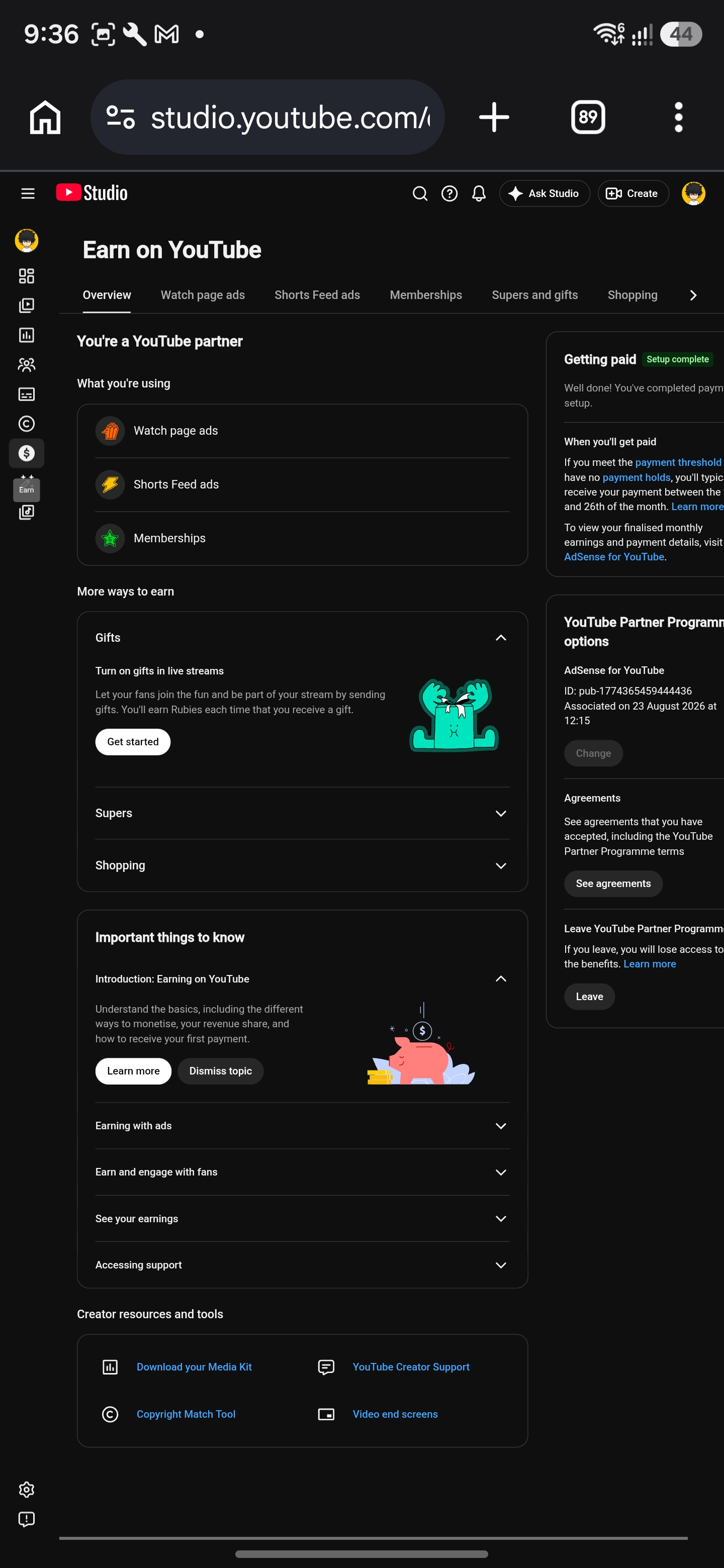Open the Copyright sidebar icon
This screenshot has height=1568, width=724.
(26, 424)
